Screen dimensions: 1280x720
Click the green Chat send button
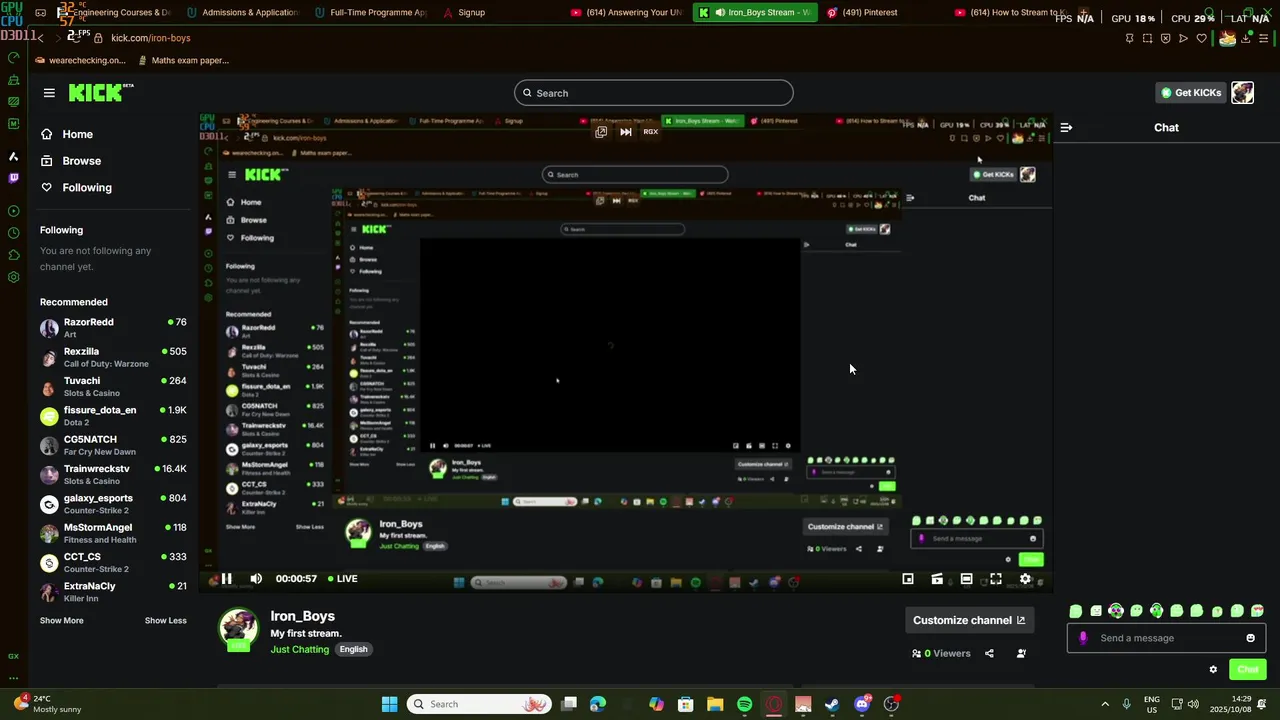click(x=1247, y=669)
